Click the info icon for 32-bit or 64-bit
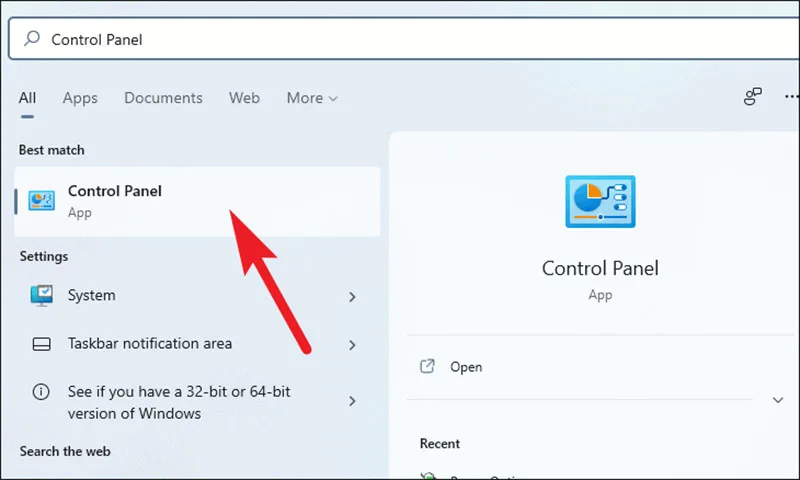The height and width of the screenshot is (480, 800). coord(41,392)
